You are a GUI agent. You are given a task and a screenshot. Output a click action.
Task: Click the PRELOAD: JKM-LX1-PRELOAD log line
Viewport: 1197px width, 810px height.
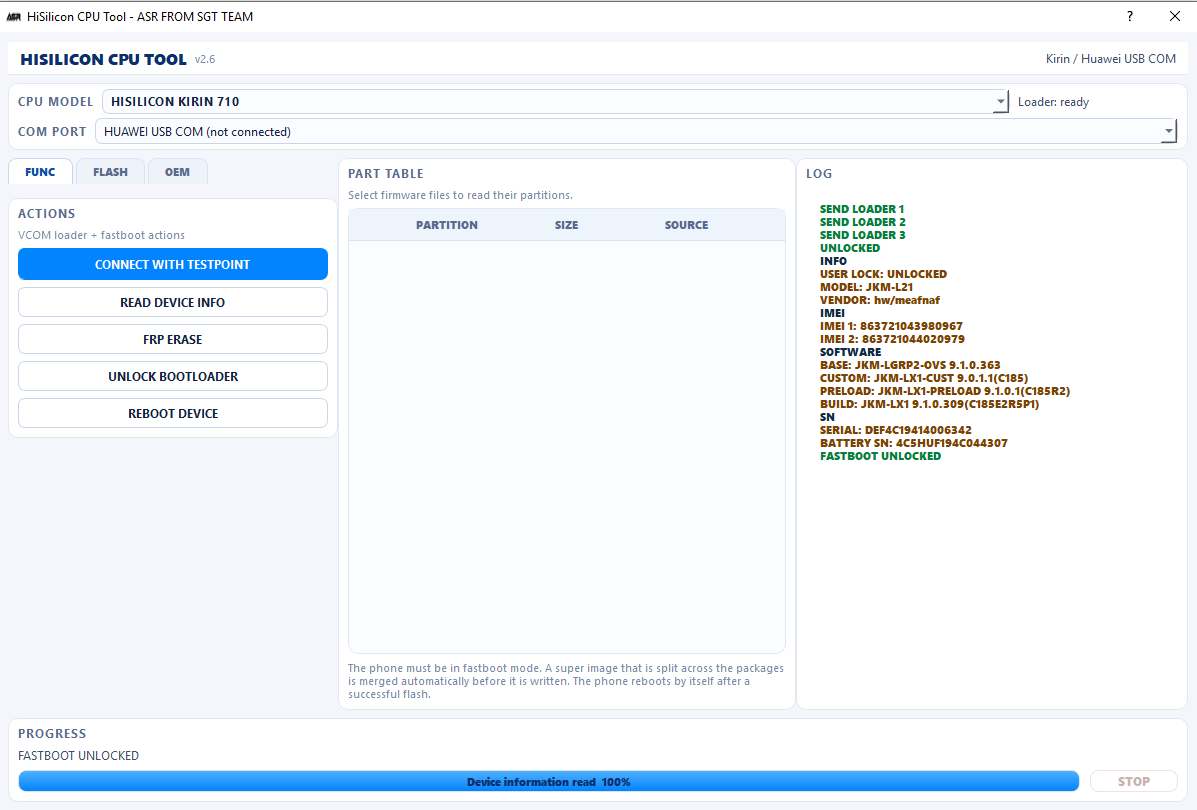click(x=945, y=391)
